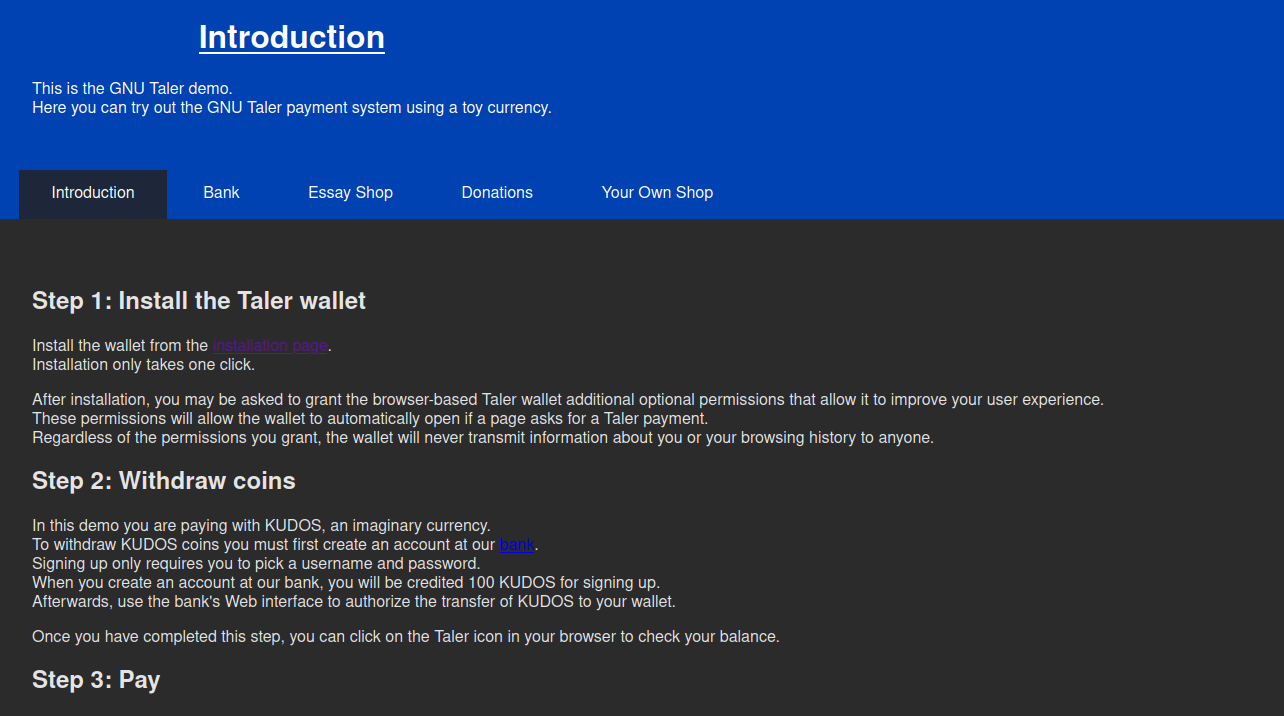Click the line mentioning 100 KUDOS credit
Viewport: 1284px width, 716px height.
pos(345,583)
